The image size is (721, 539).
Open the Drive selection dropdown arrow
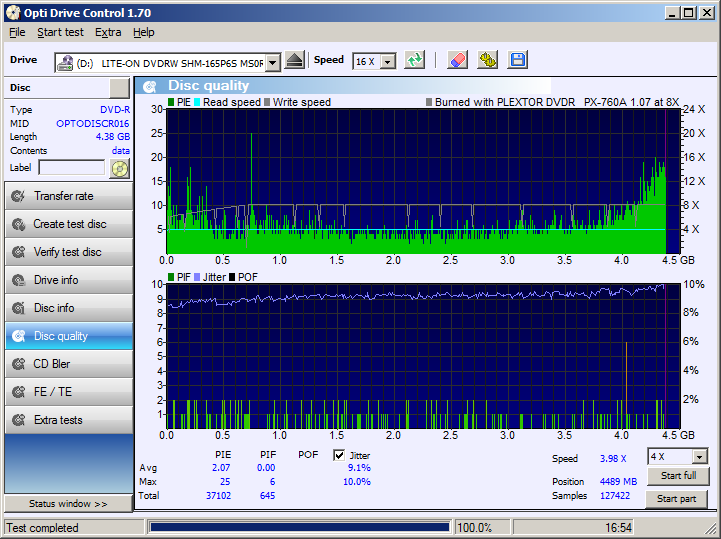(273, 63)
